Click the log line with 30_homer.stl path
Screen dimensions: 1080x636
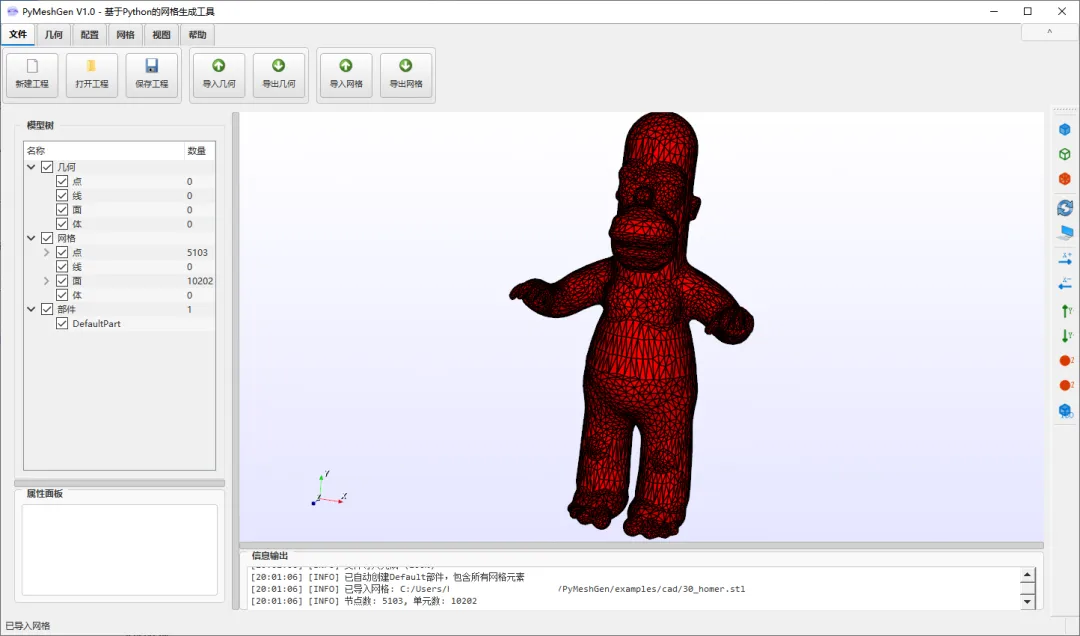click(498, 589)
